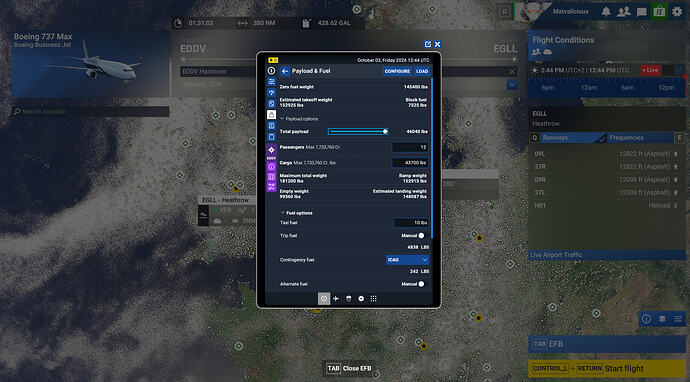Collapse the Fuel options section
The width and height of the screenshot is (690, 382).
tap(297, 213)
